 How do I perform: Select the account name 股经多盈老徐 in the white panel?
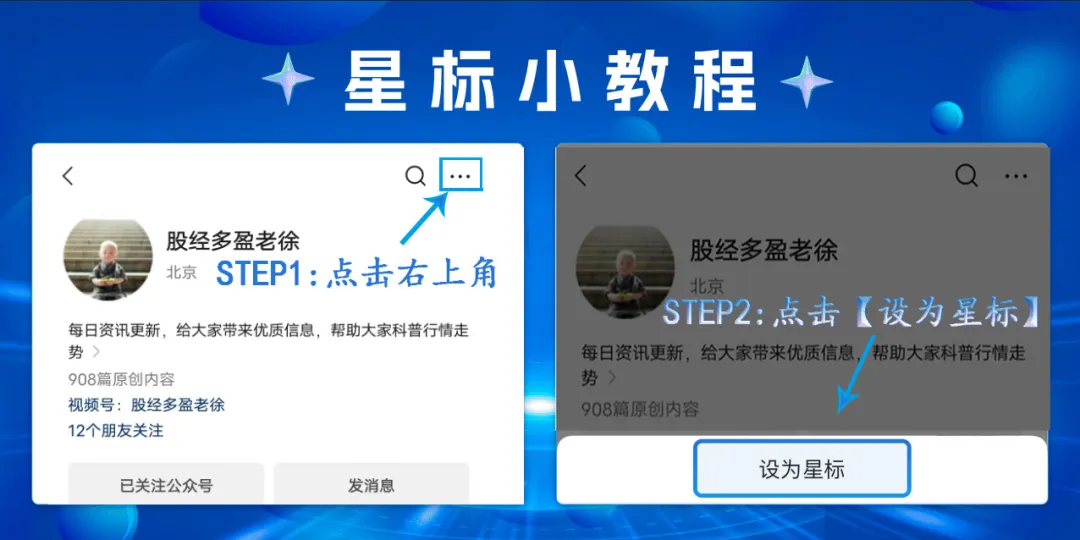(x=233, y=241)
